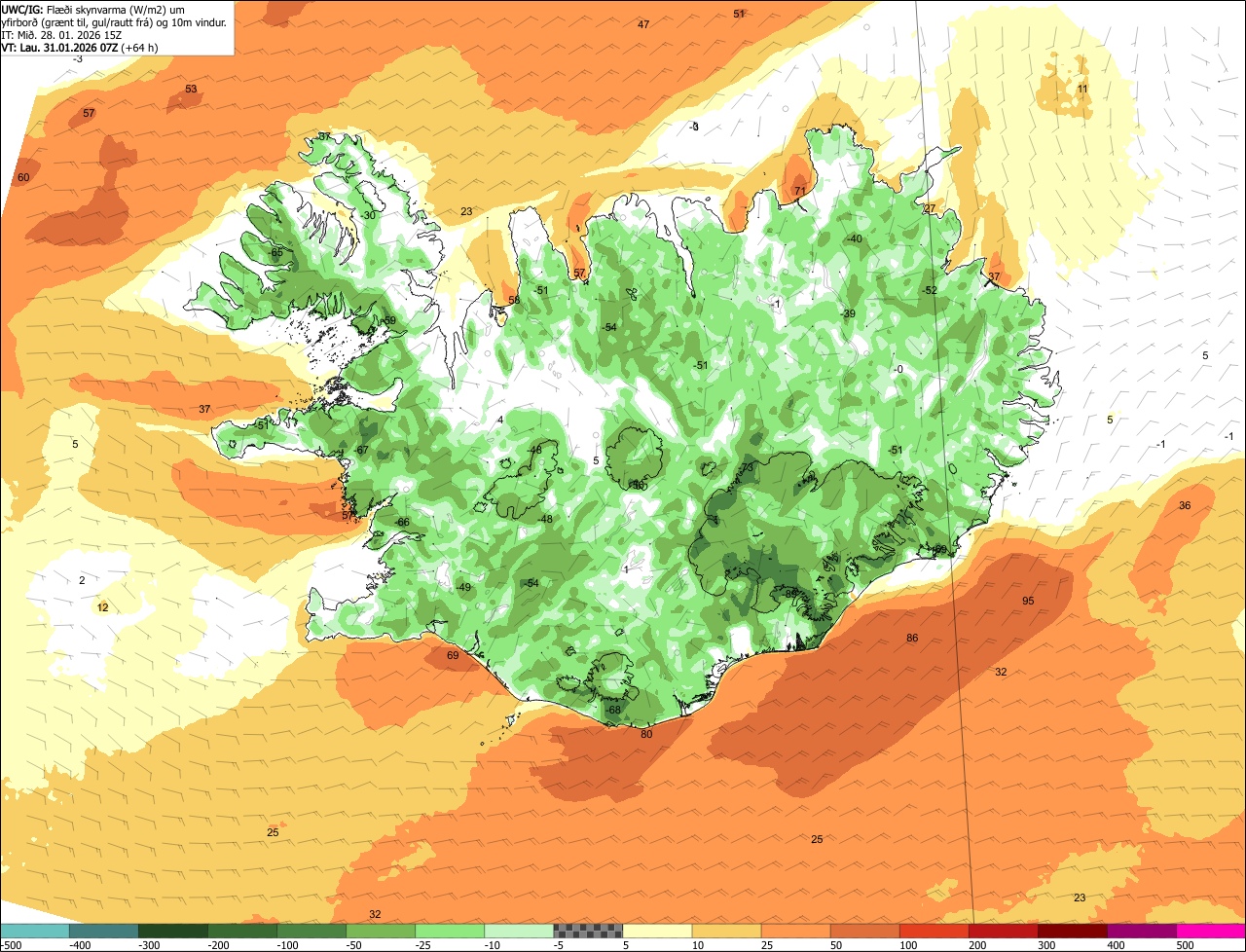Click the magenta legend swatch right of 500
Image resolution: width=1246 pixels, height=952 pixels.
point(1211,931)
